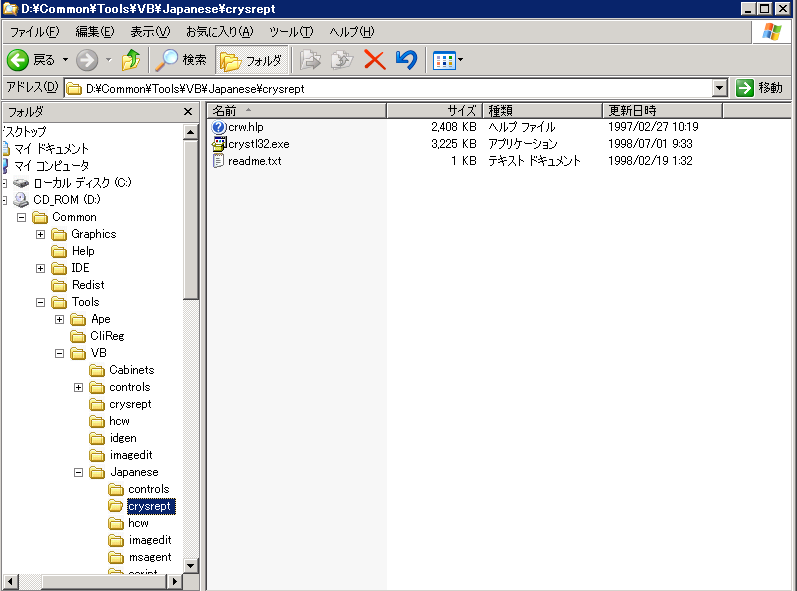Image resolution: width=797 pixels, height=591 pixels.
Task: Close the Folders side pane
Action: (x=188, y=111)
